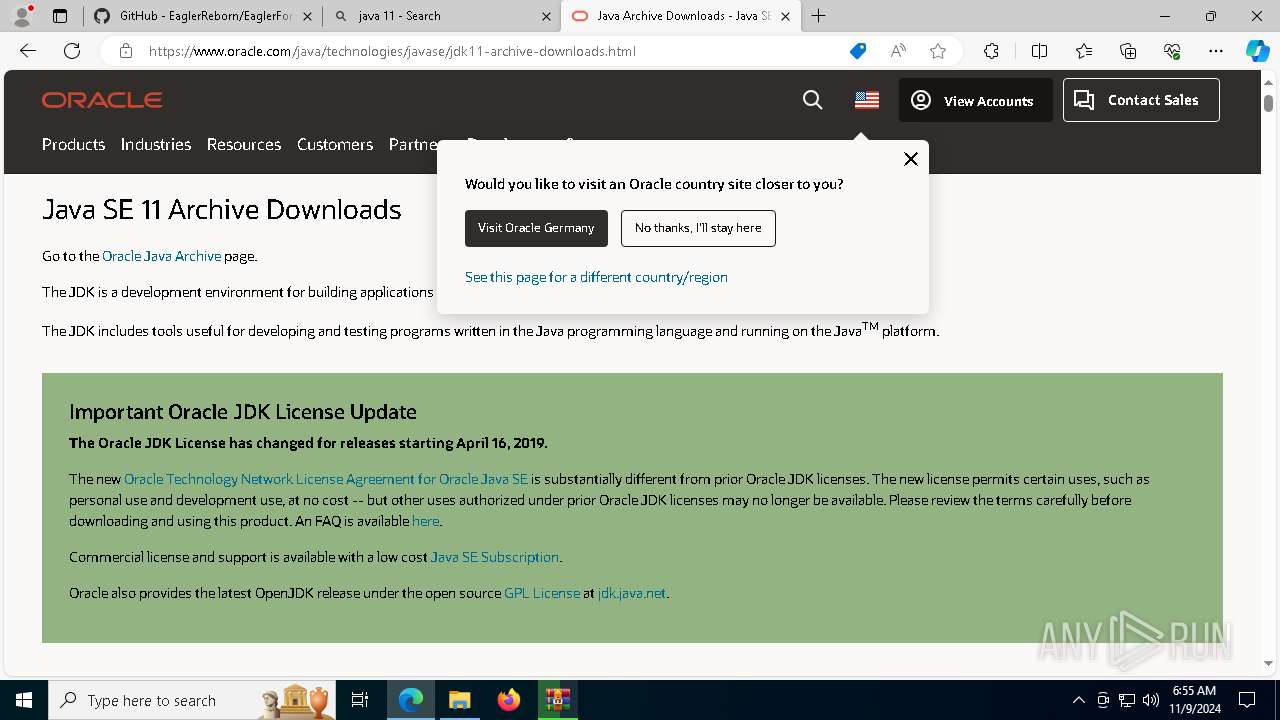Open Collections panel
Viewport: 1280px width, 720px height.
tap(1128, 51)
